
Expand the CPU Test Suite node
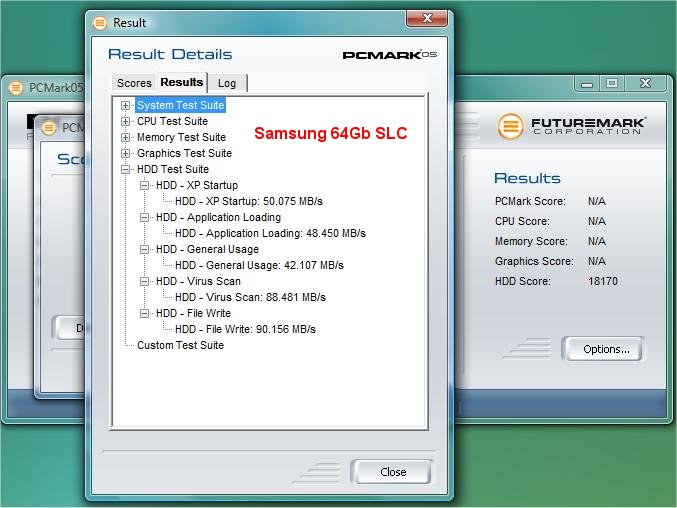(x=125, y=121)
